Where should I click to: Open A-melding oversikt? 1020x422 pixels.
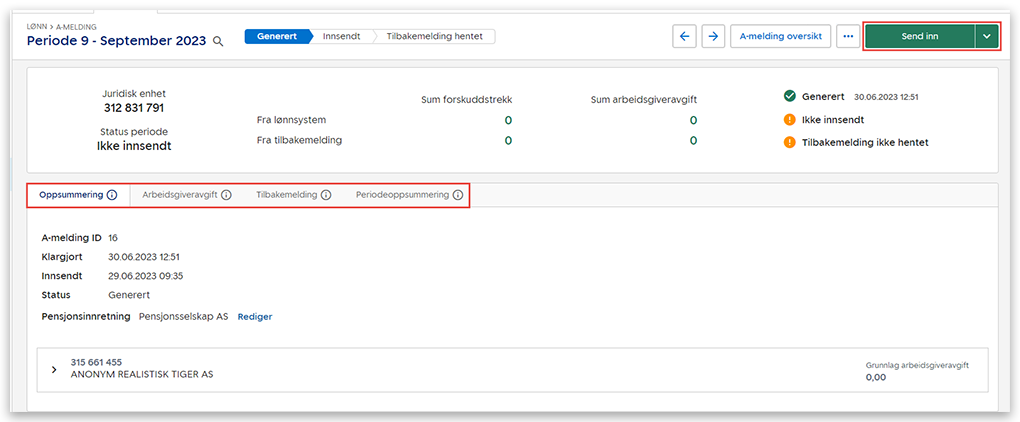pos(780,36)
